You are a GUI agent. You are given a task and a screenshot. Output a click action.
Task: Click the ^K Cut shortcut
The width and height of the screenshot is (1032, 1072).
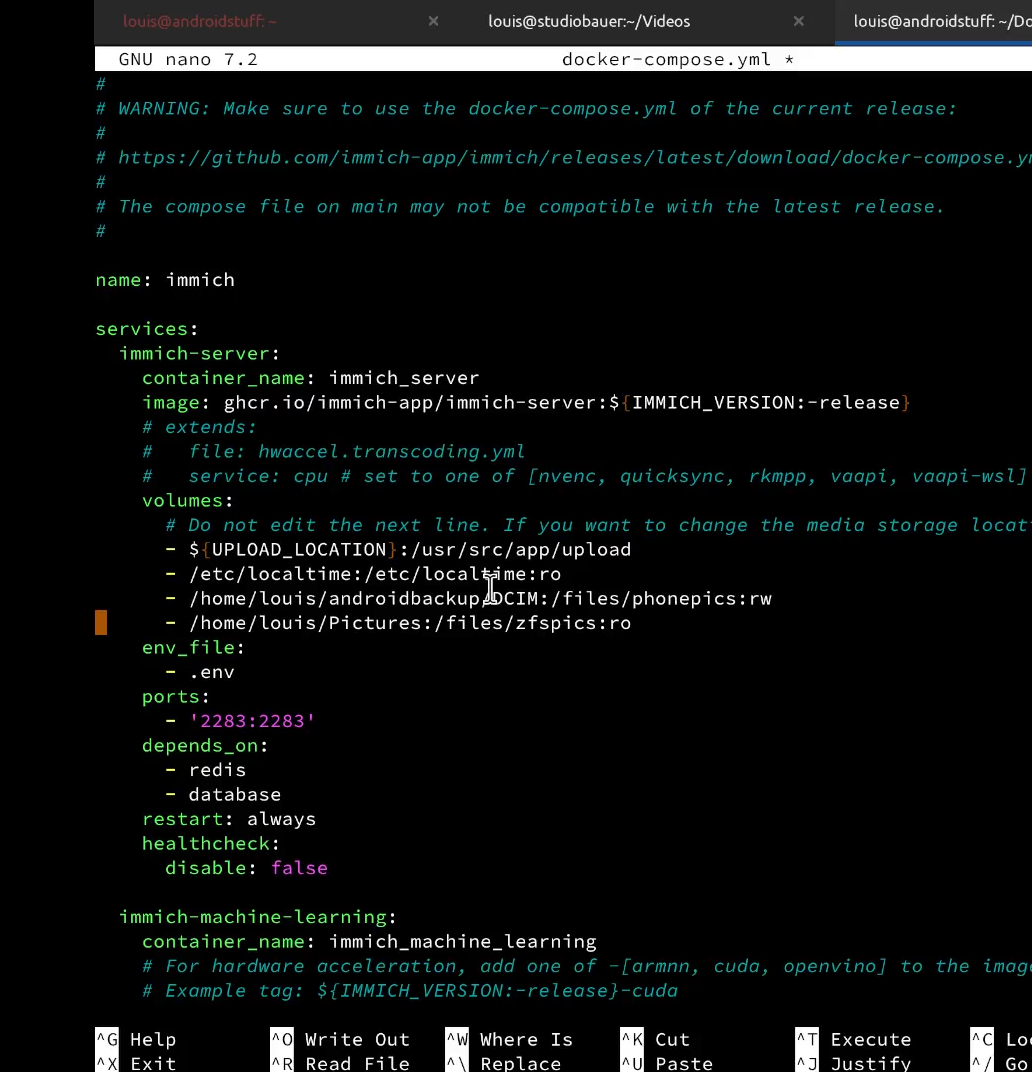click(x=655, y=1039)
